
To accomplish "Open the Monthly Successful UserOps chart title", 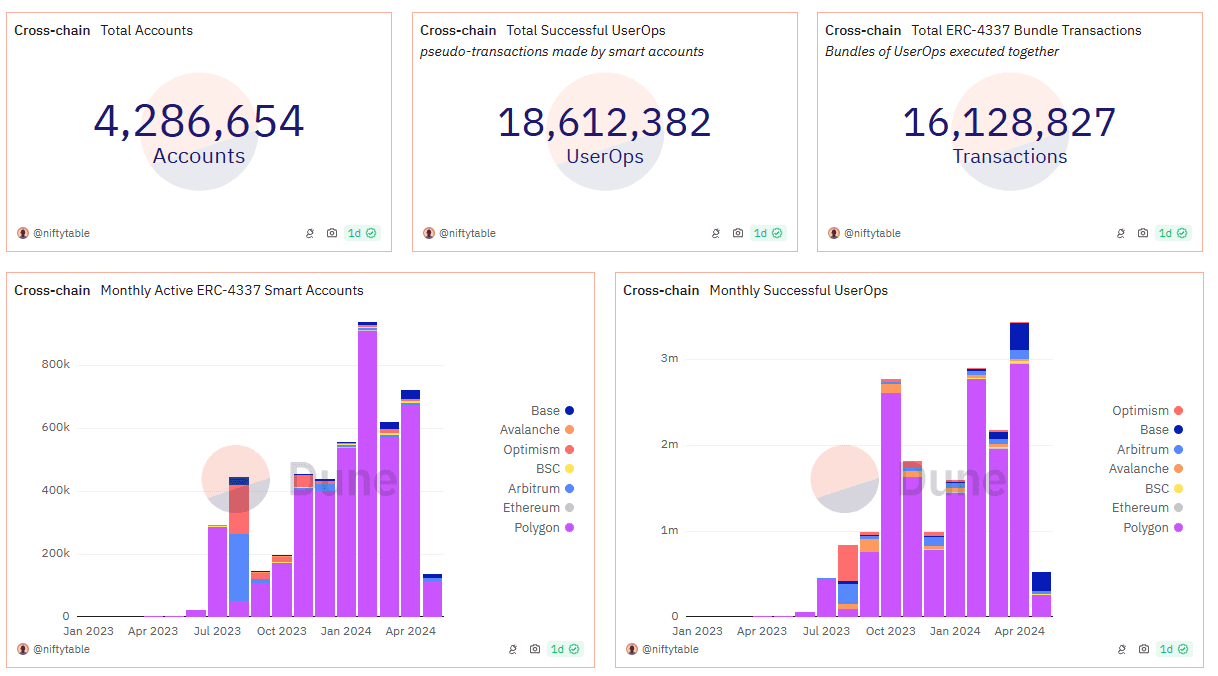I will point(798,291).
